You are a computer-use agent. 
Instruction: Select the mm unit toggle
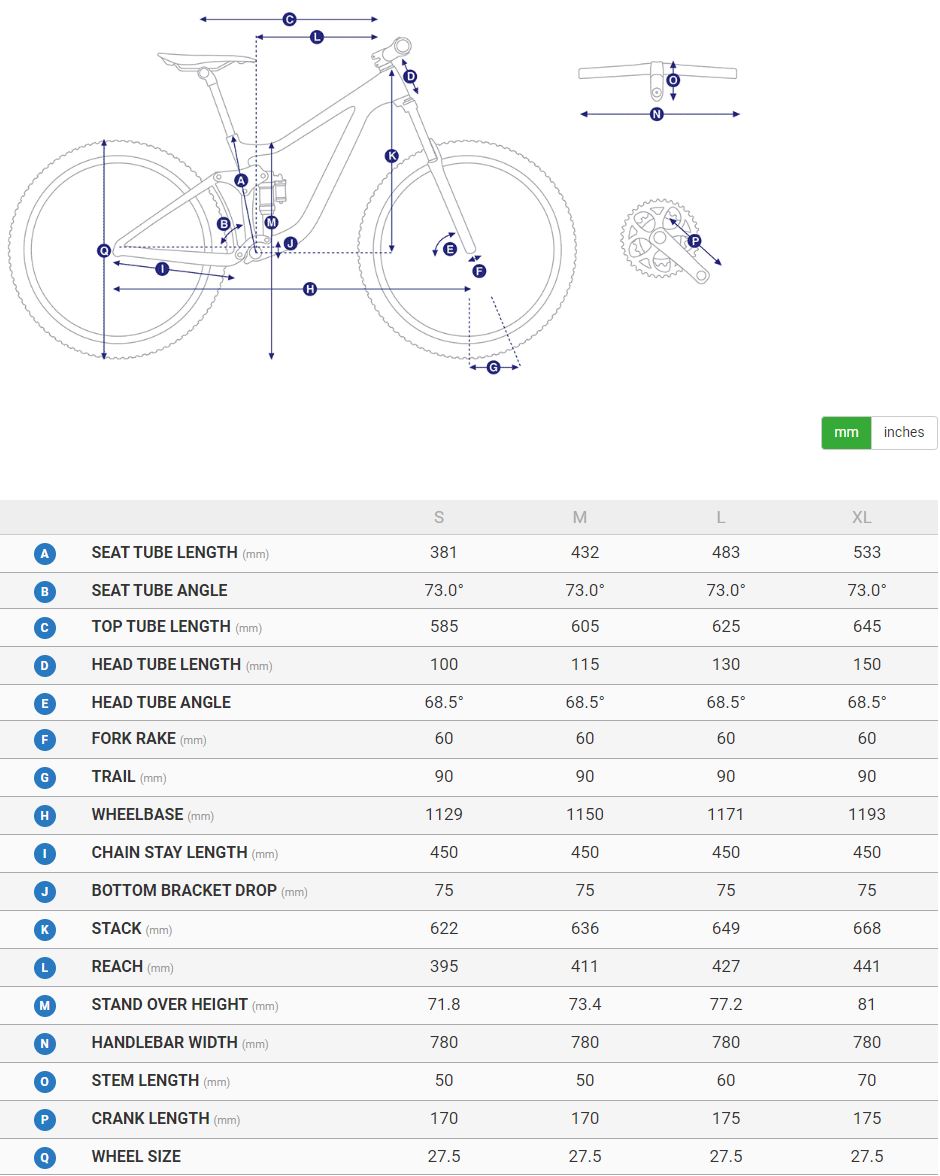click(846, 433)
